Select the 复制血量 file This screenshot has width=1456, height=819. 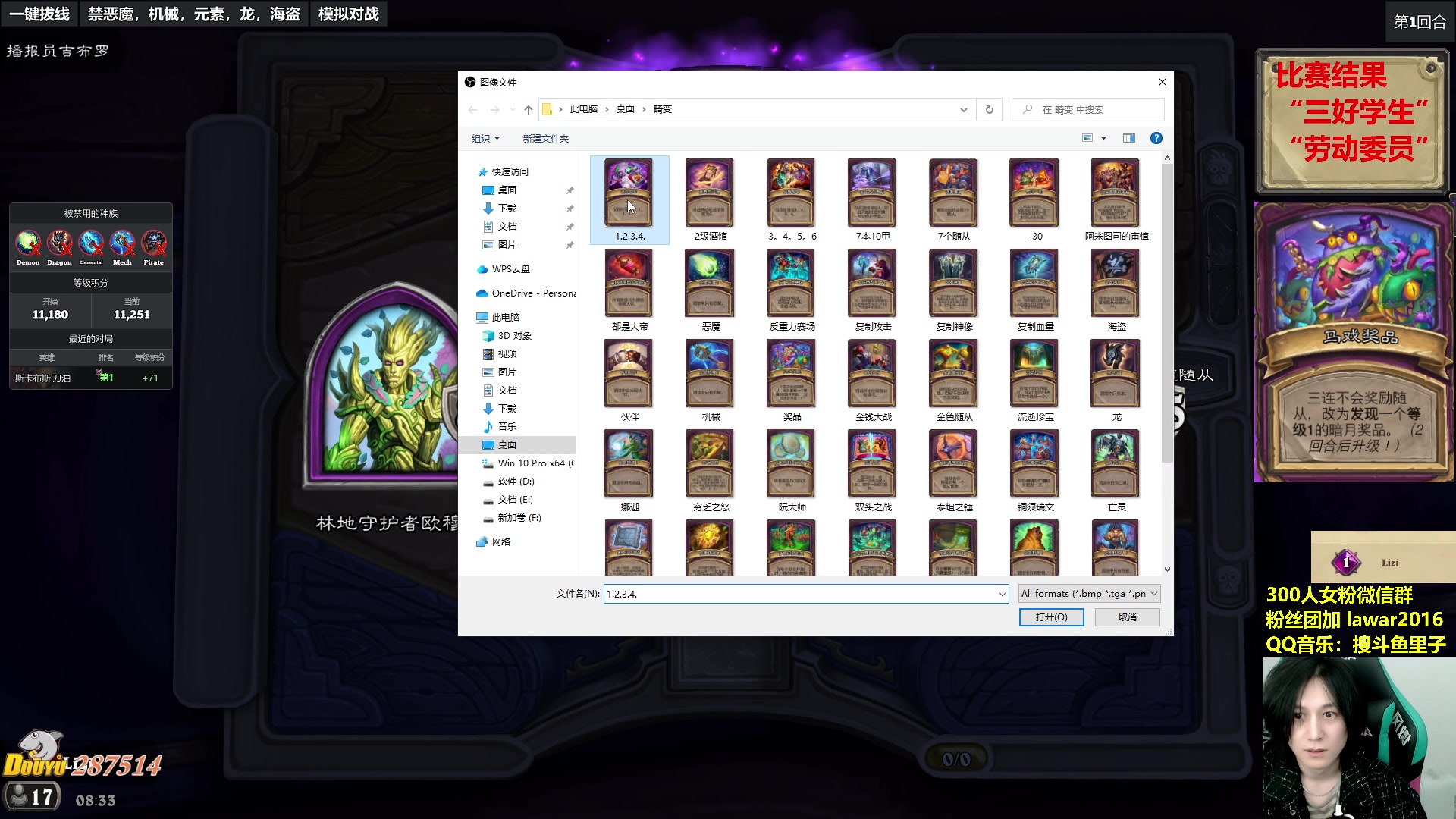click(1035, 290)
